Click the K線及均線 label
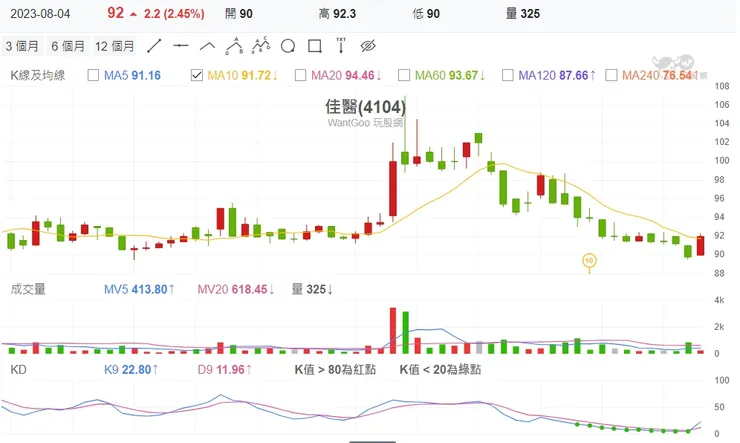Viewport: 740px width, 443px height. point(38,75)
